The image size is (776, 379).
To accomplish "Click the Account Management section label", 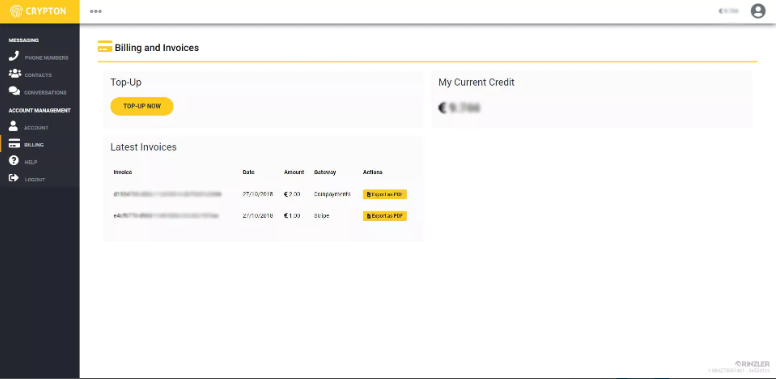I will (x=40, y=110).
